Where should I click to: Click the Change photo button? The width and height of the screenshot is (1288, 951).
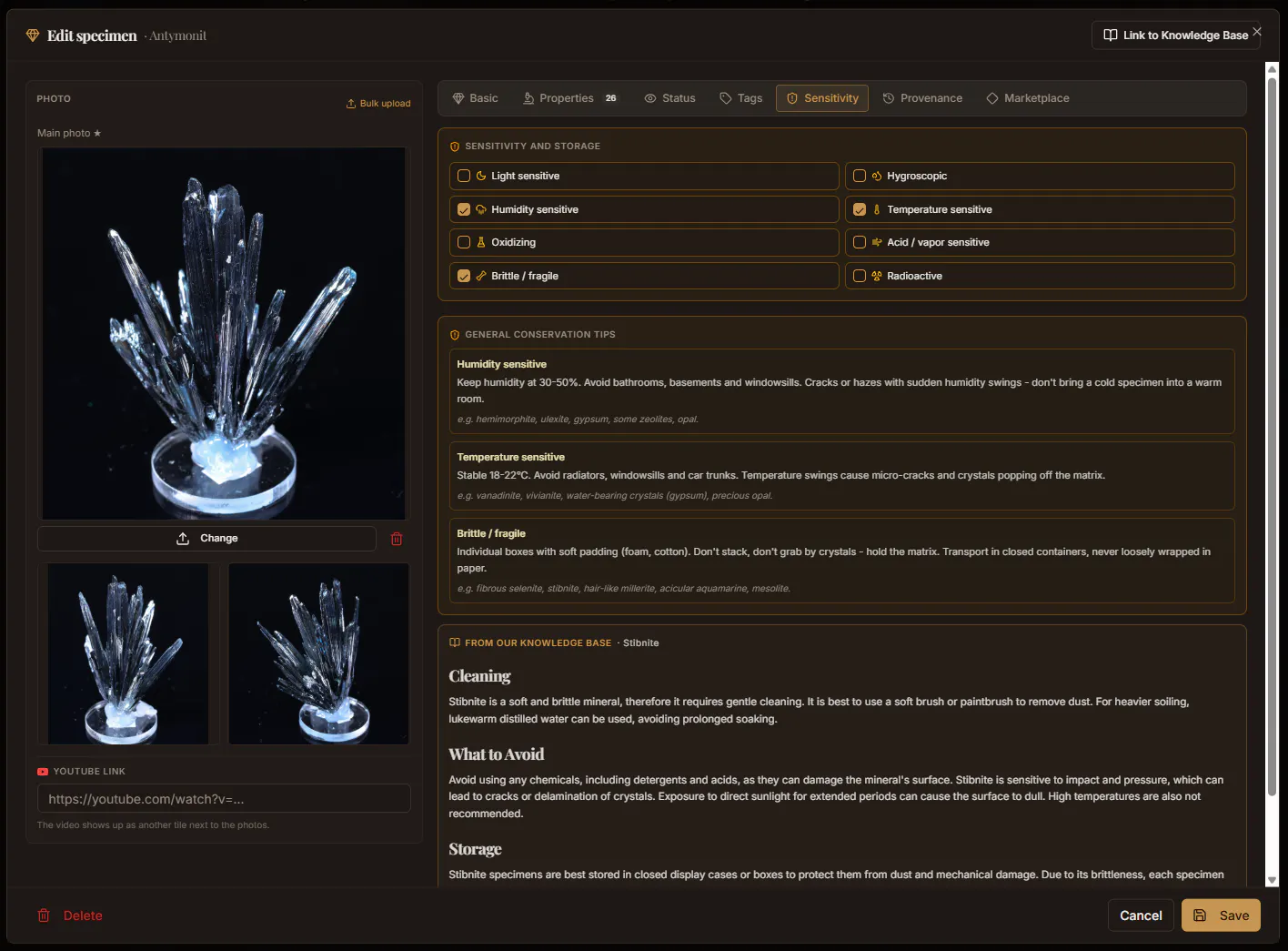pyautogui.click(x=206, y=539)
